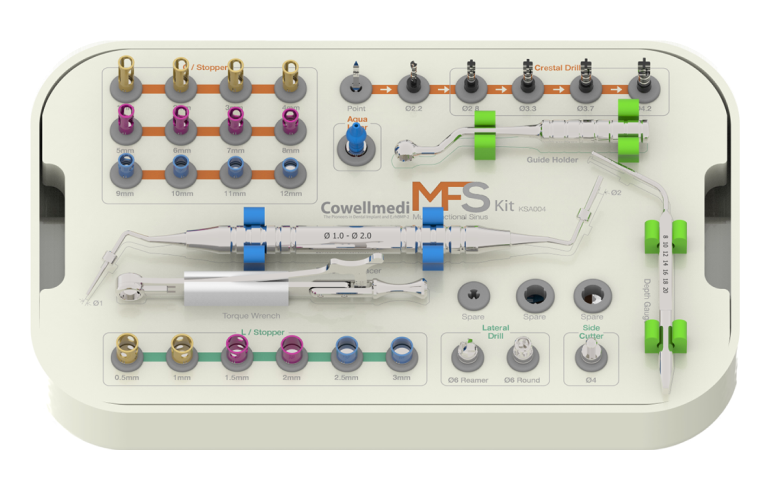Screen dimensions: 770x490
Task: Click the blue Aqua Lifter
Action: (x=352, y=143)
